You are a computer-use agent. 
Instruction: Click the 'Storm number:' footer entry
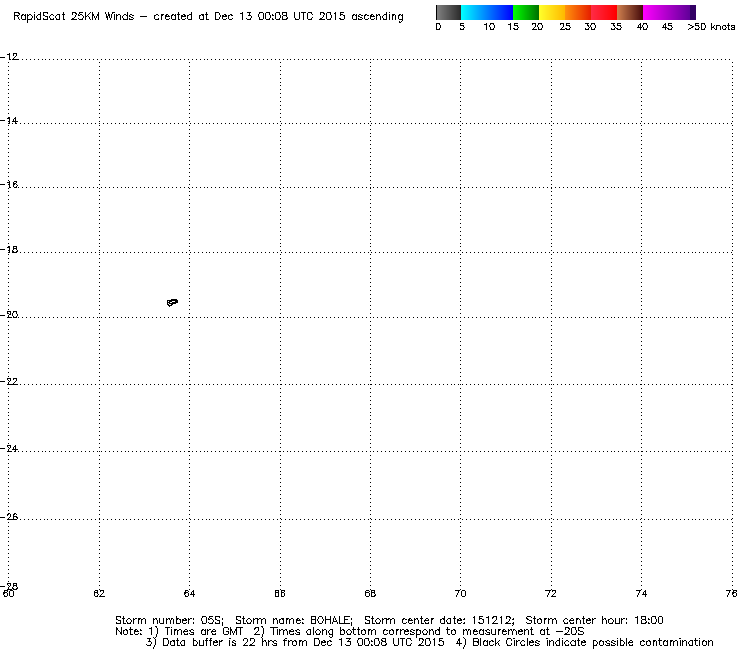pos(169,620)
